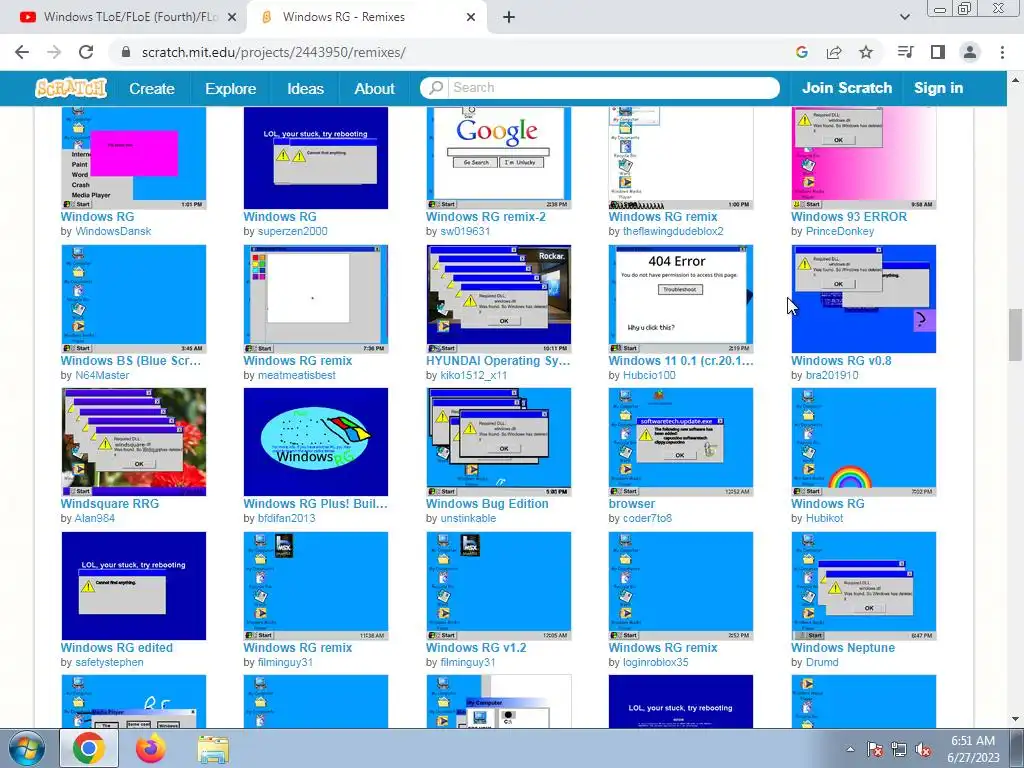
Task: Close the Windows RG - Remixes tab
Action: click(471, 18)
